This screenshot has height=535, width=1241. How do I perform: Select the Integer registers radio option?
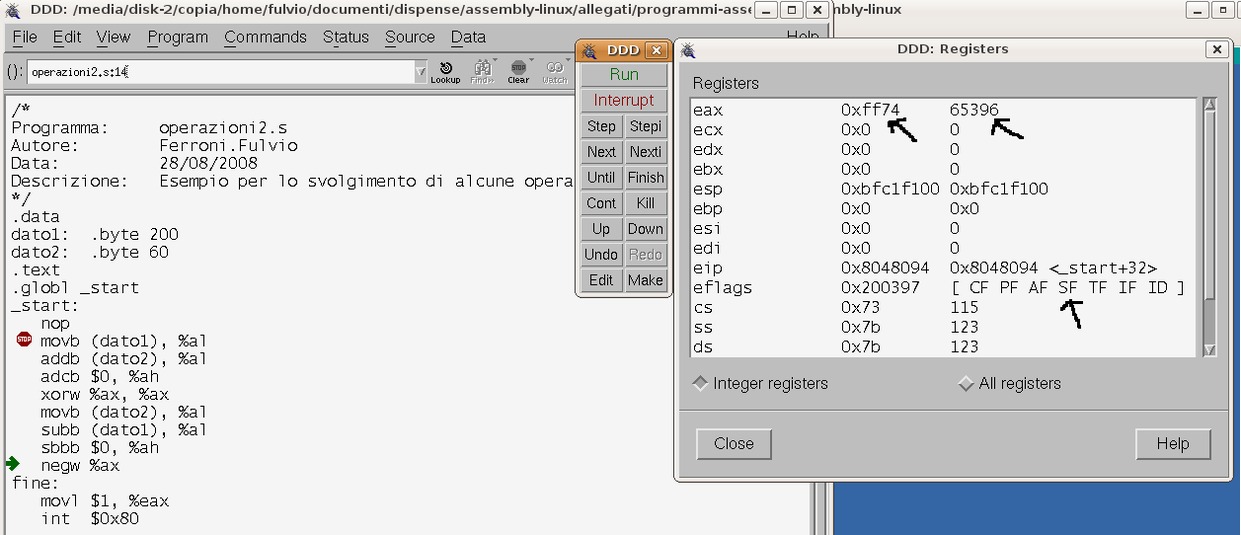point(700,383)
